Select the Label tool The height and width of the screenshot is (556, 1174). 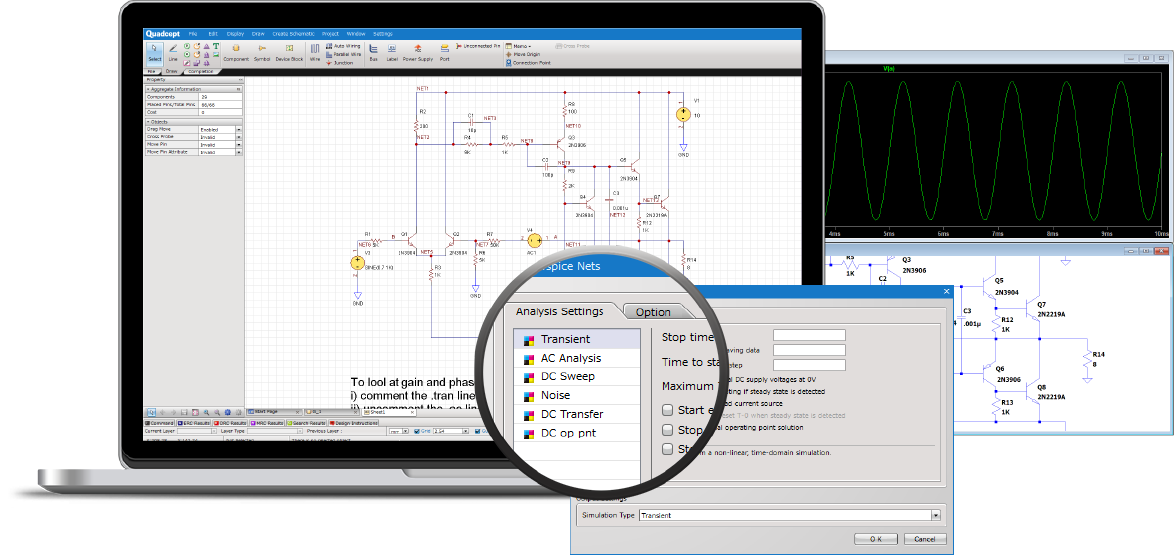(392, 50)
